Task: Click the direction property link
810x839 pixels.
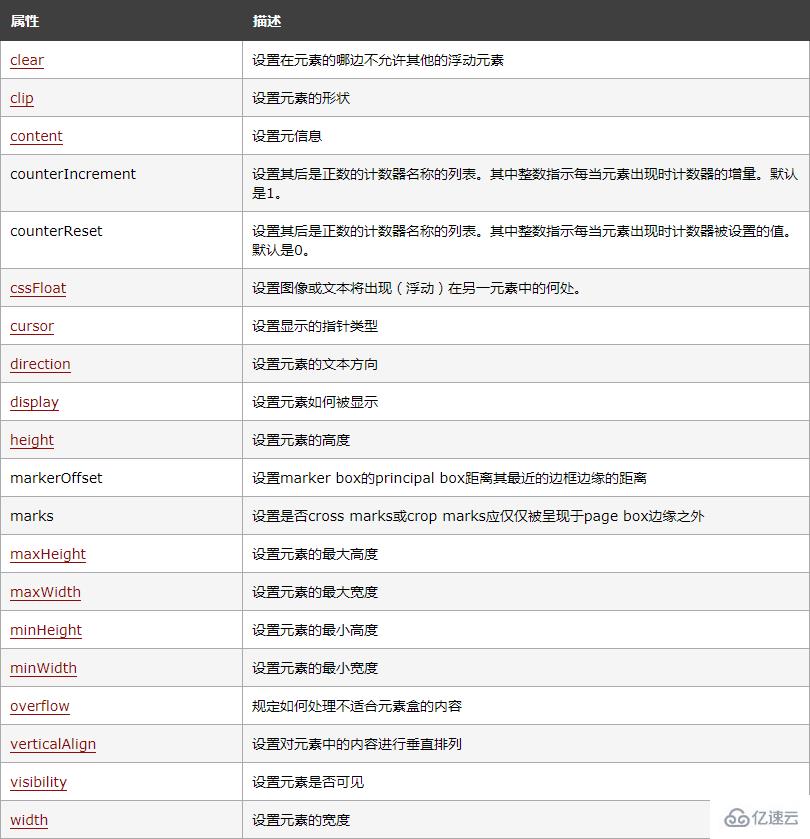Action: tap(40, 364)
